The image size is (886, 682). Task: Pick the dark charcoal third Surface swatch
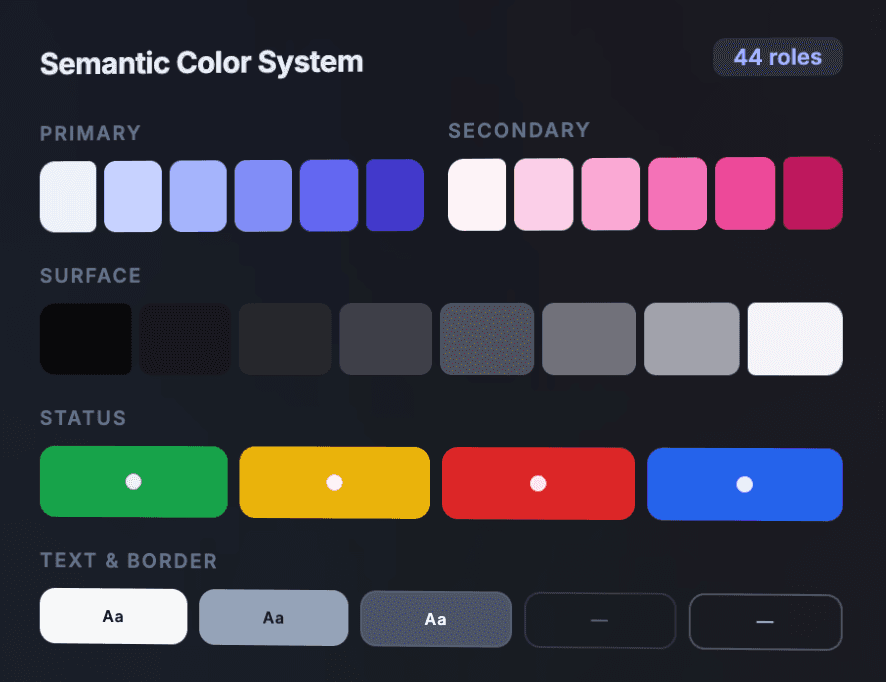coord(285,338)
